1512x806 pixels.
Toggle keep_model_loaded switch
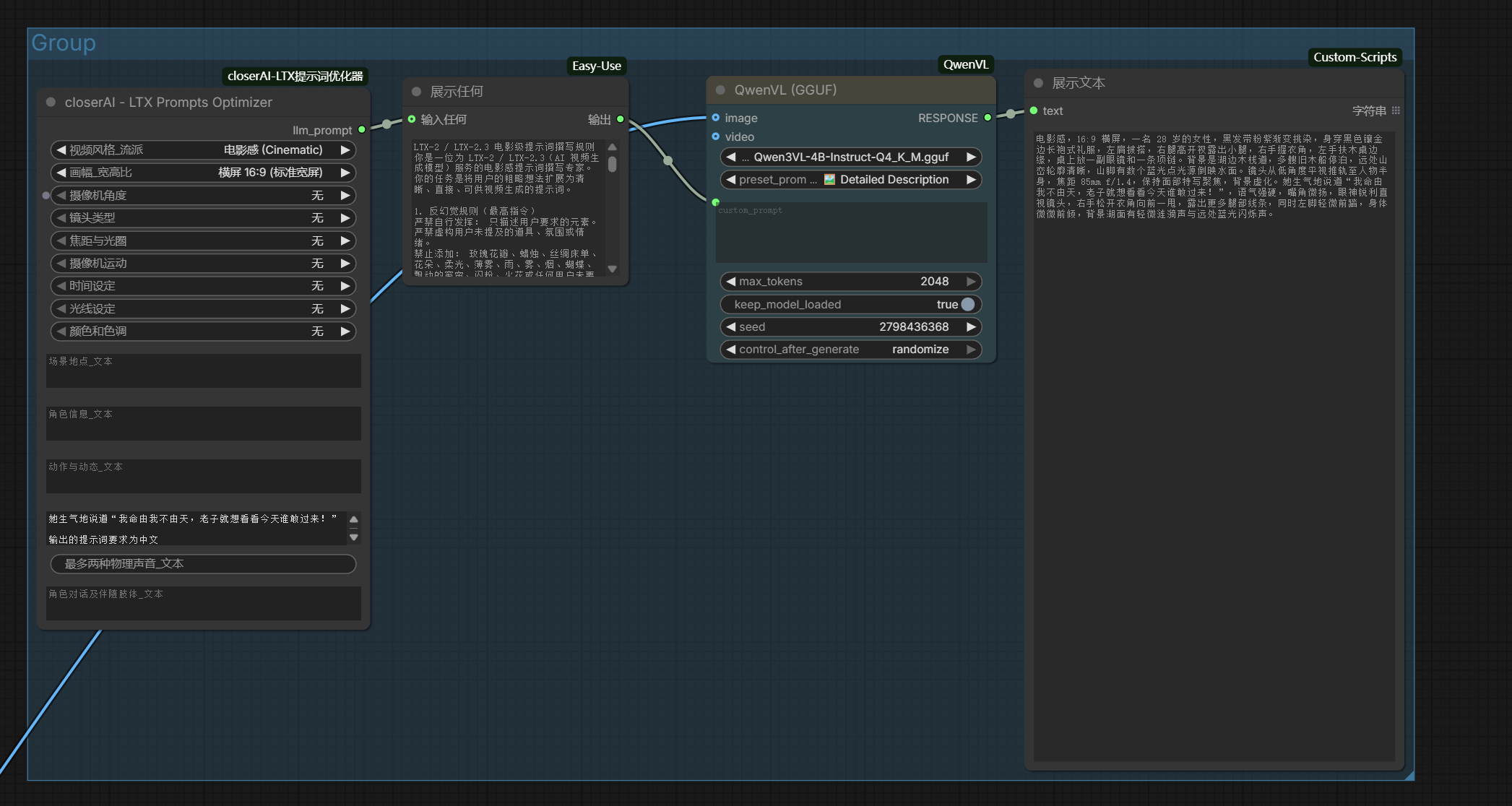click(x=967, y=304)
